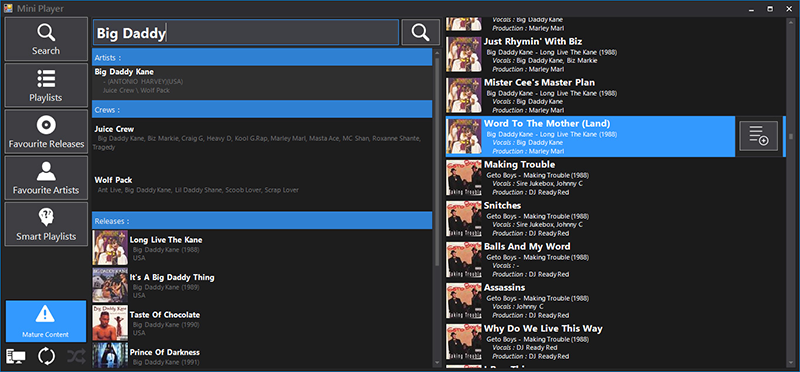Image resolution: width=800 pixels, height=372 pixels.
Task: Select track Balls And My Word
Action: [x=615, y=259]
